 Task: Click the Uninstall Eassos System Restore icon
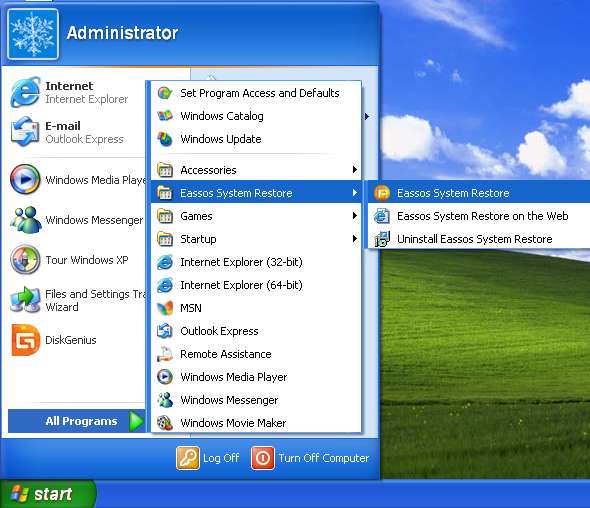click(382, 239)
